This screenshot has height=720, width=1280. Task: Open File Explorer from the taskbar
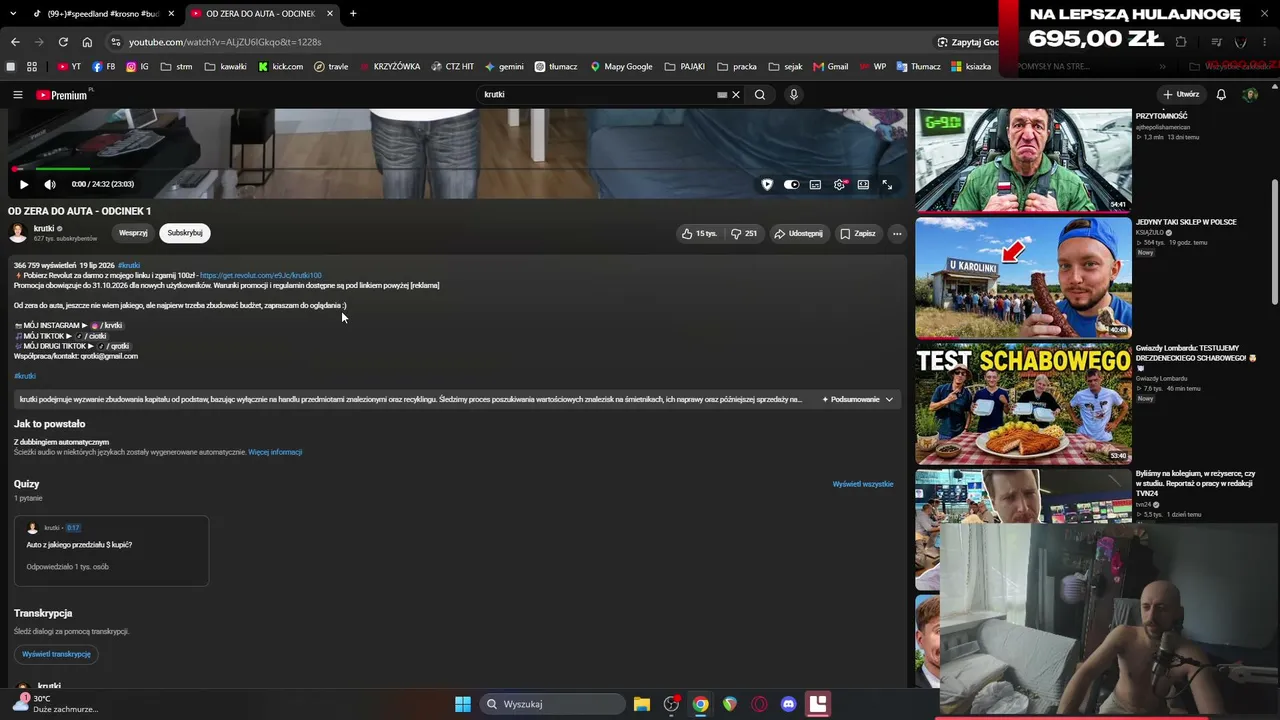(x=642, y=704)
